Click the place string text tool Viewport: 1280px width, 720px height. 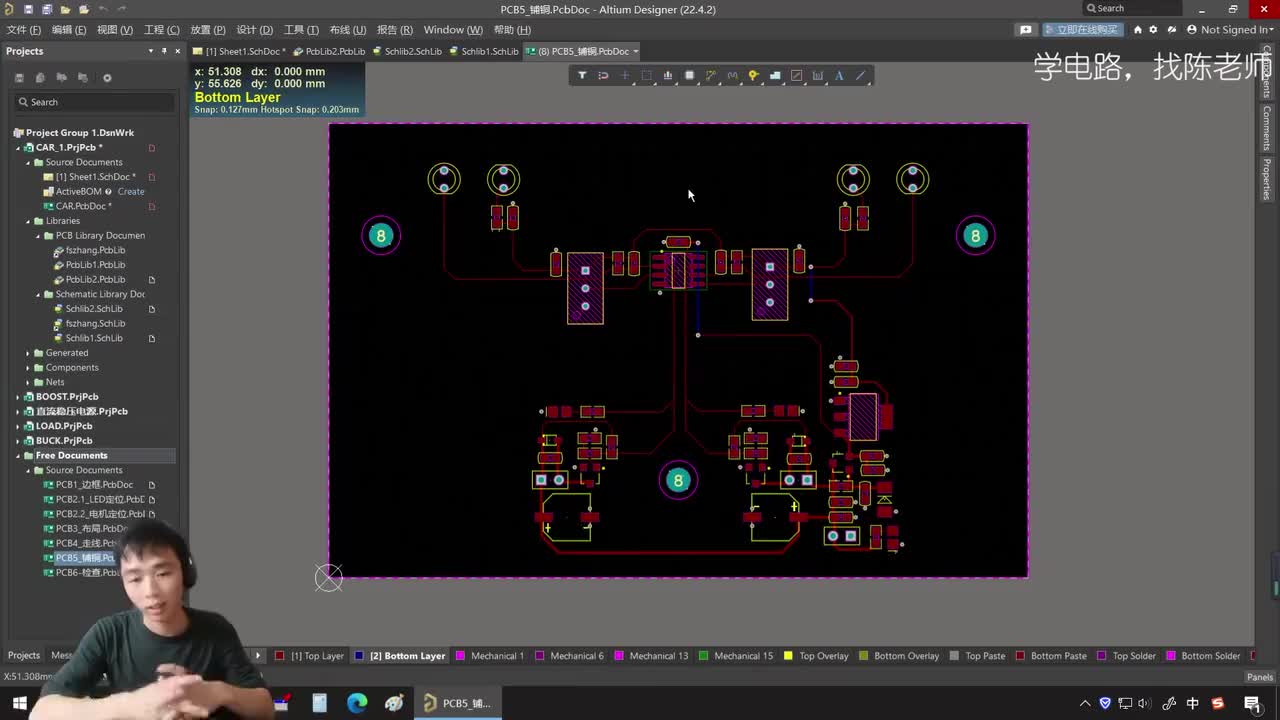tap(839, 75)
